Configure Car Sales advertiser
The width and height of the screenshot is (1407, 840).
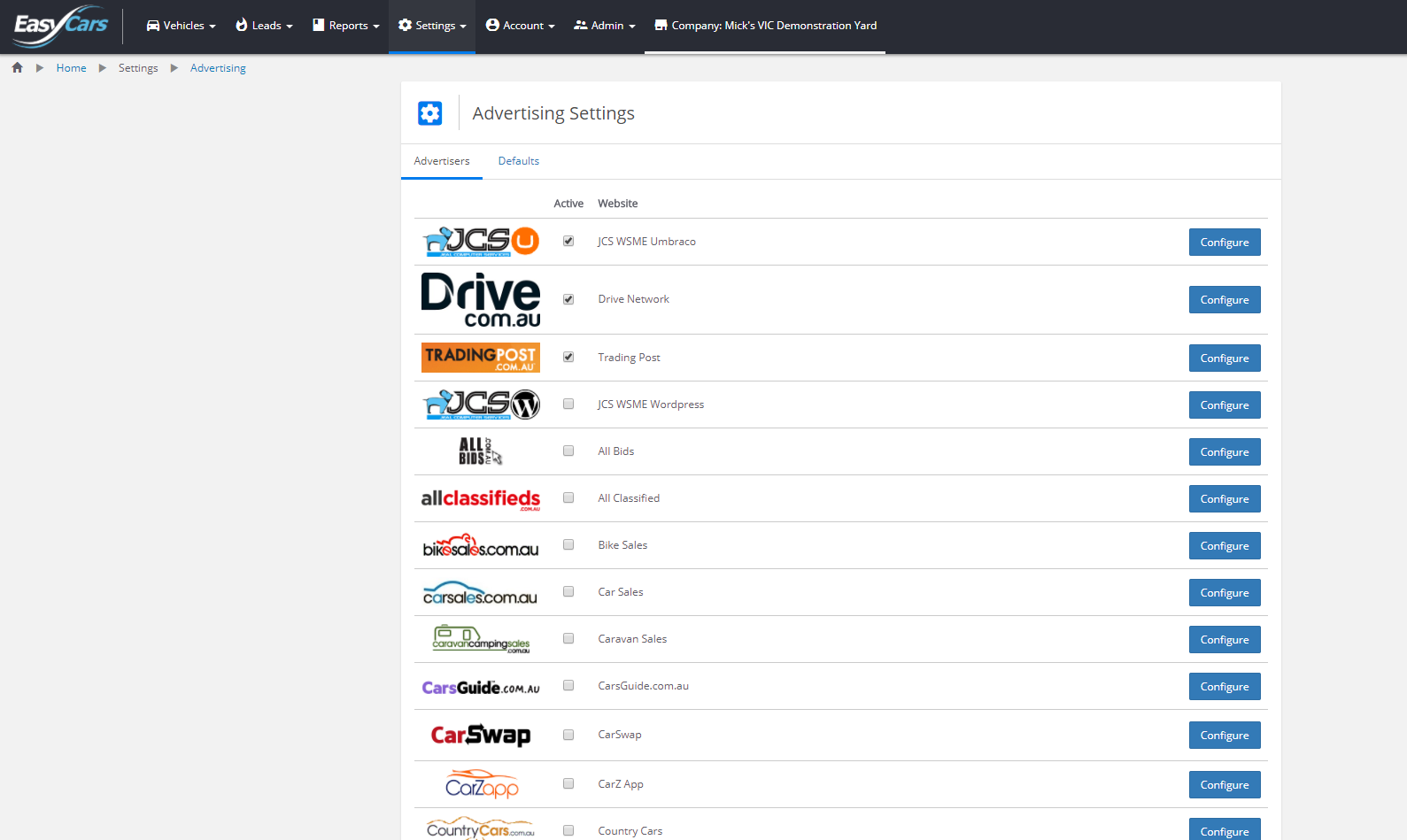pos(1225,593)
